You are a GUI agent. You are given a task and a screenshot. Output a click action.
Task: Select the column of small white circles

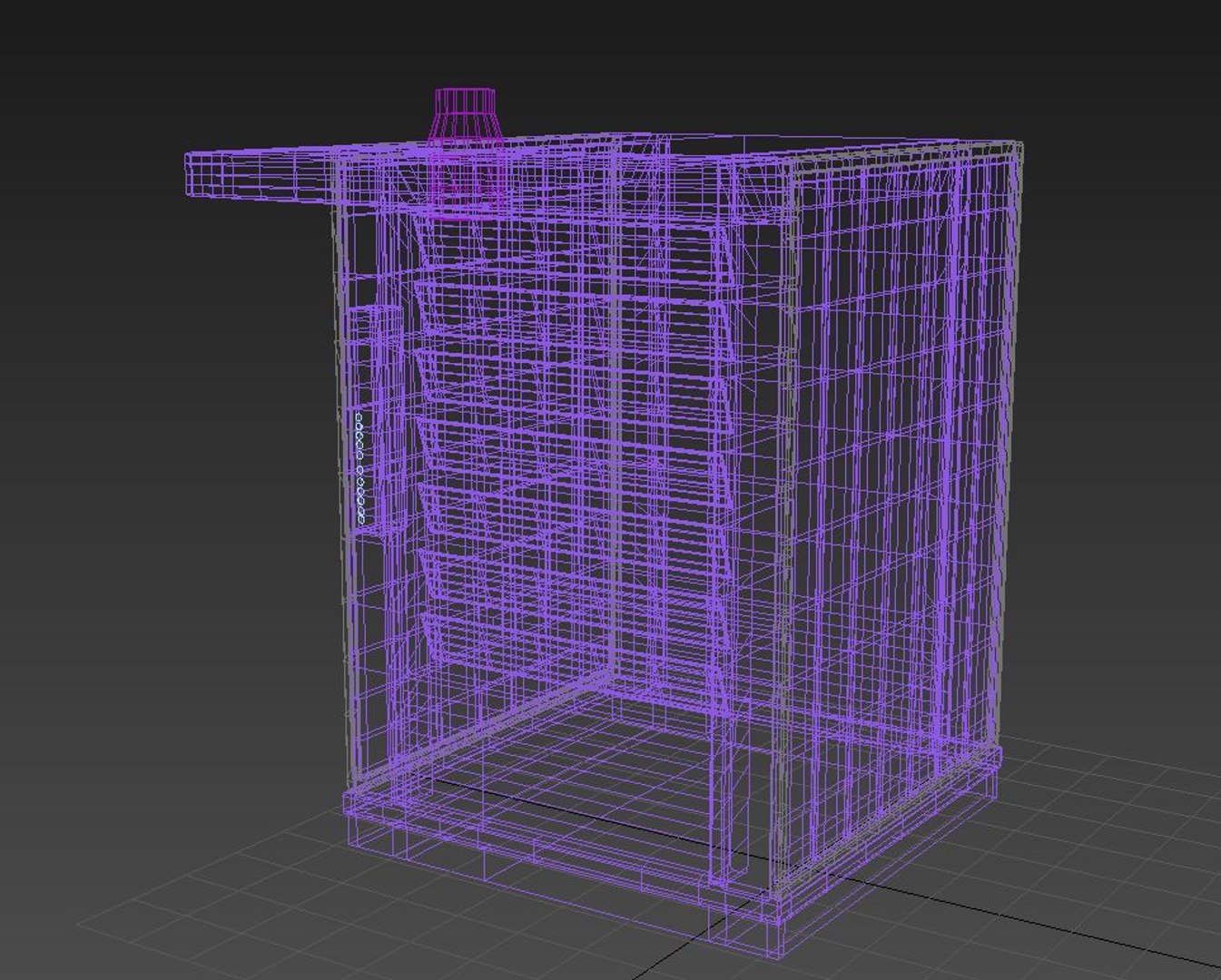click(360, 468)
